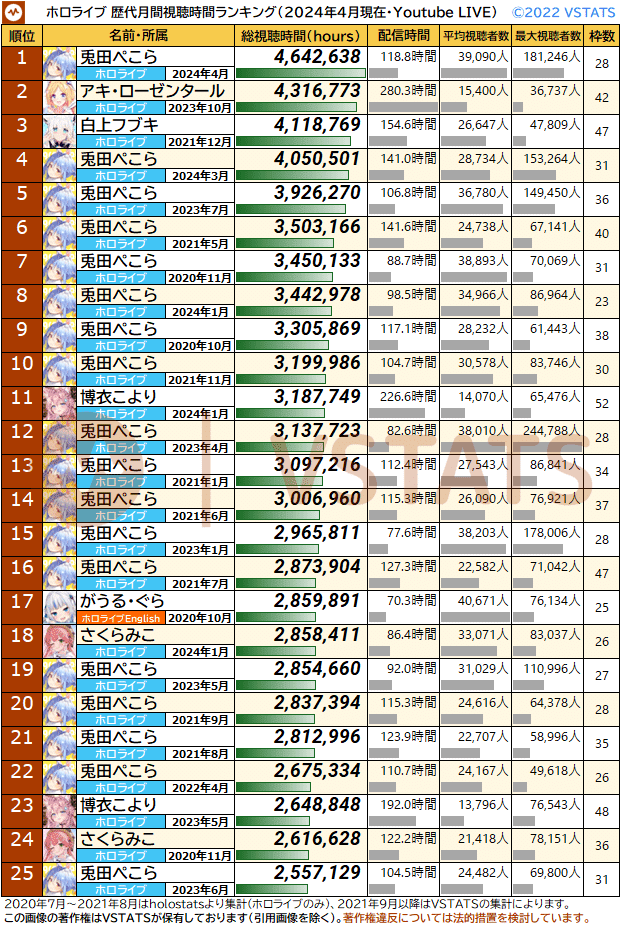Click the 3,006,960 total hours value
The width and height of the screenshot is (620, 925).
[317, 498]
